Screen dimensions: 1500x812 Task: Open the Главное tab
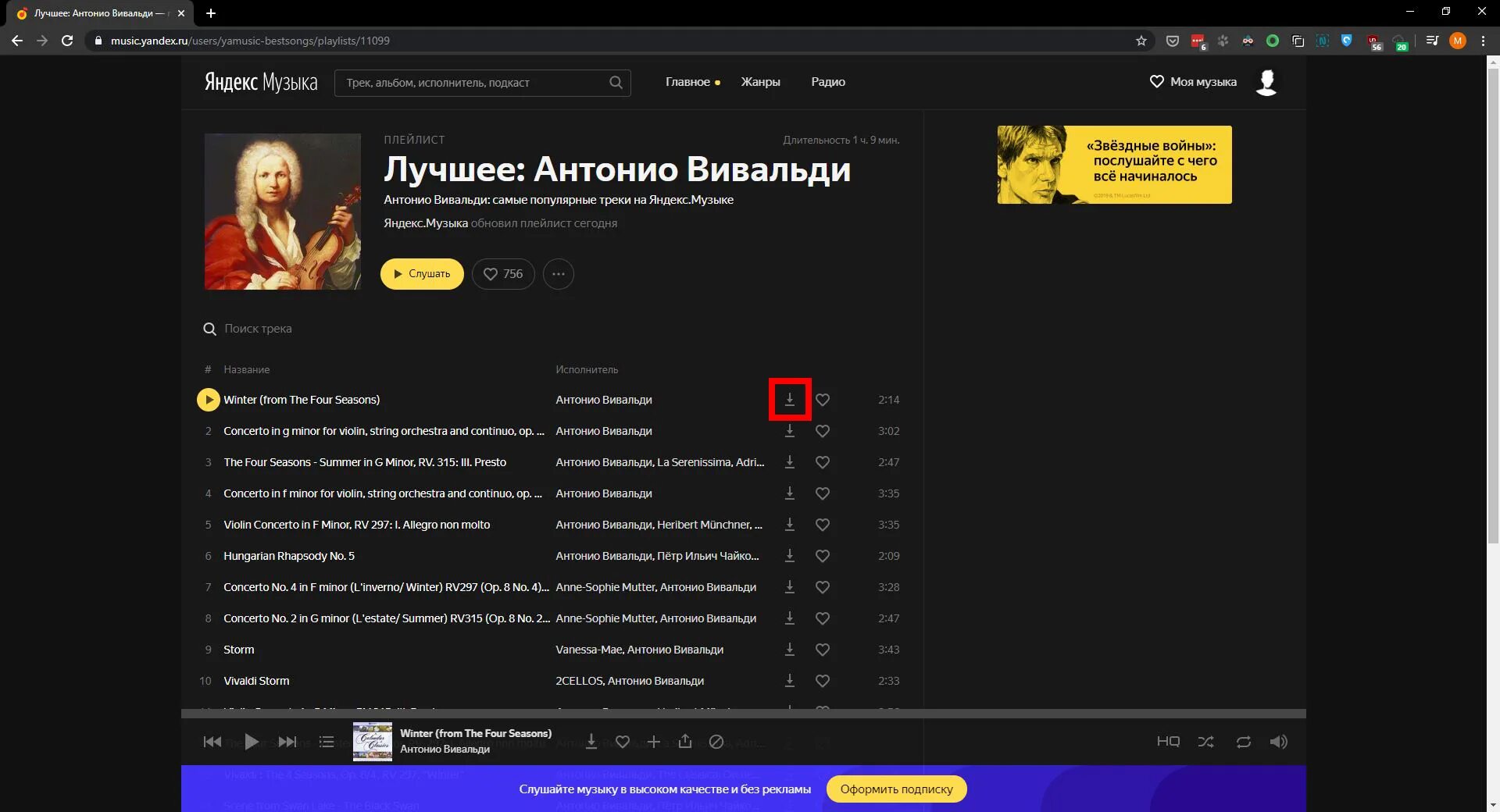(x=687, y=82)
